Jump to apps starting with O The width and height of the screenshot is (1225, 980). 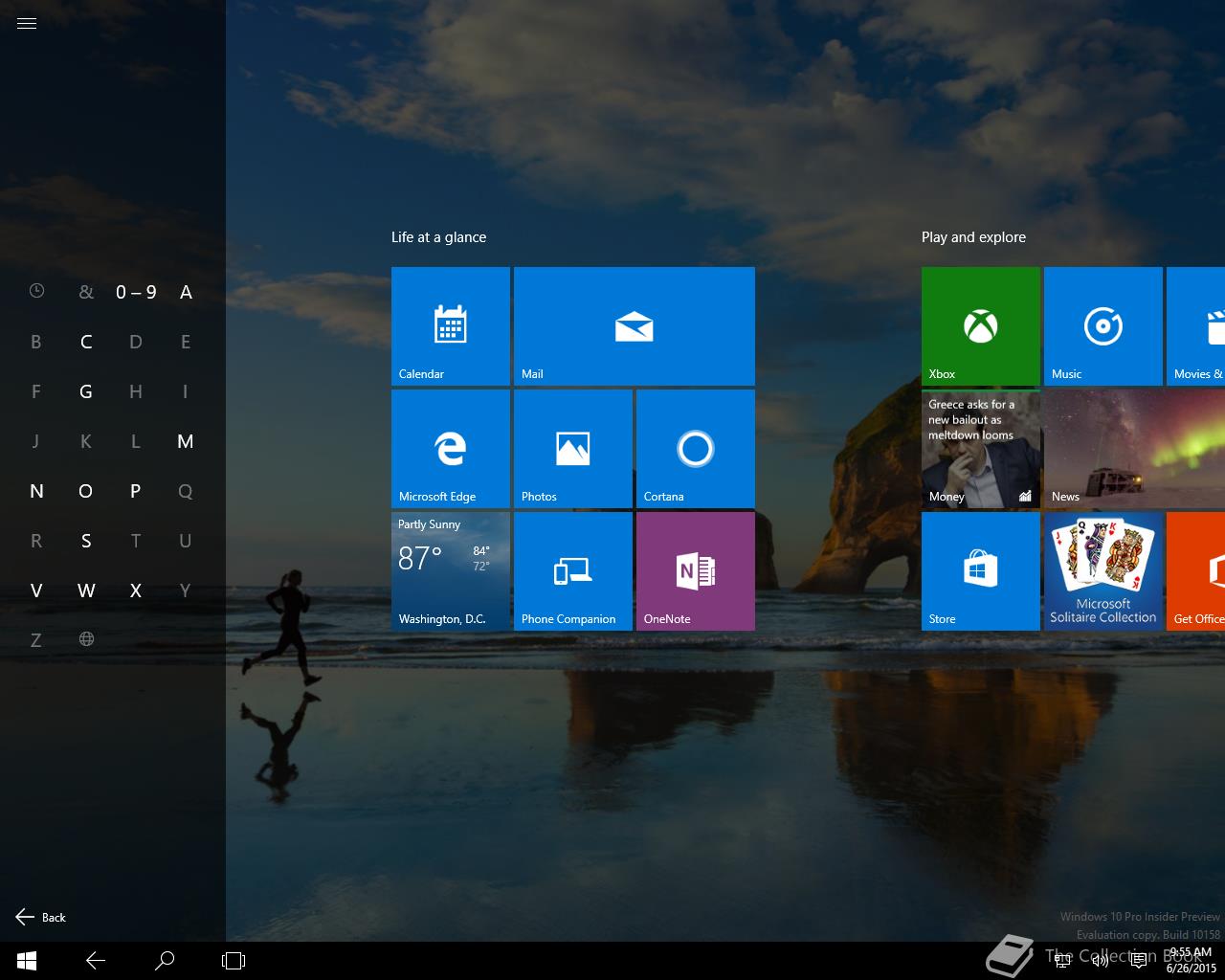[x=86, y=491]
